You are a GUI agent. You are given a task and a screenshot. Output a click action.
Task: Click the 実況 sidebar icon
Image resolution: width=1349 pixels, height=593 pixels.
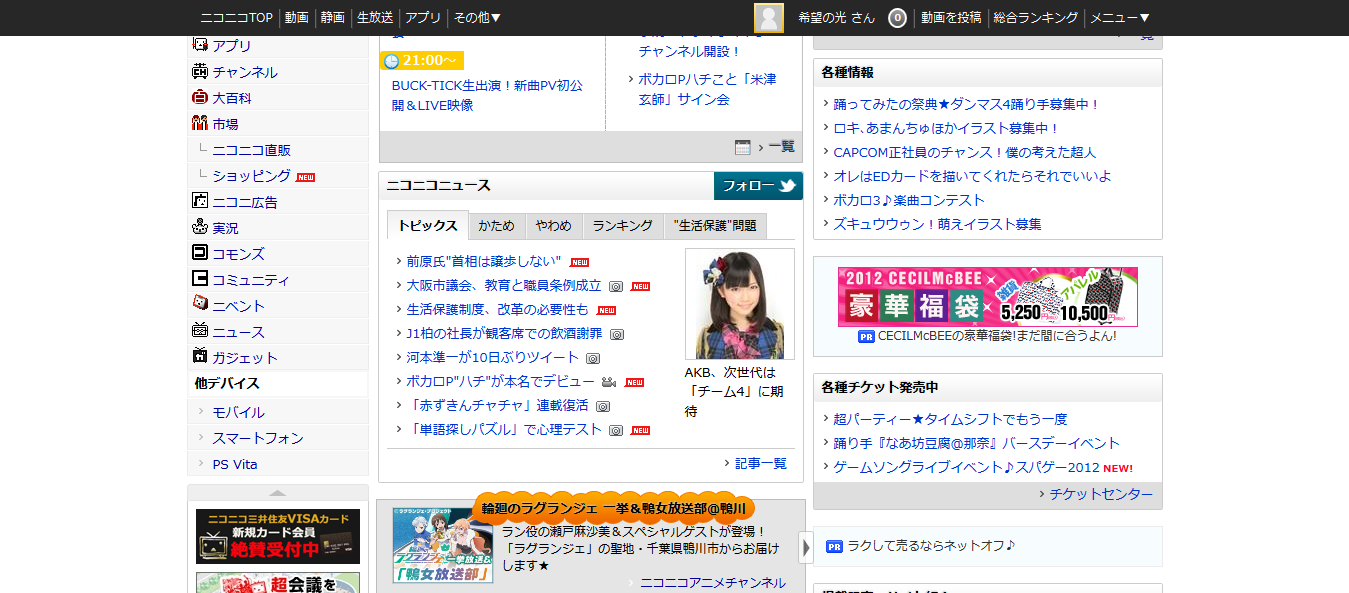(199, 227)
